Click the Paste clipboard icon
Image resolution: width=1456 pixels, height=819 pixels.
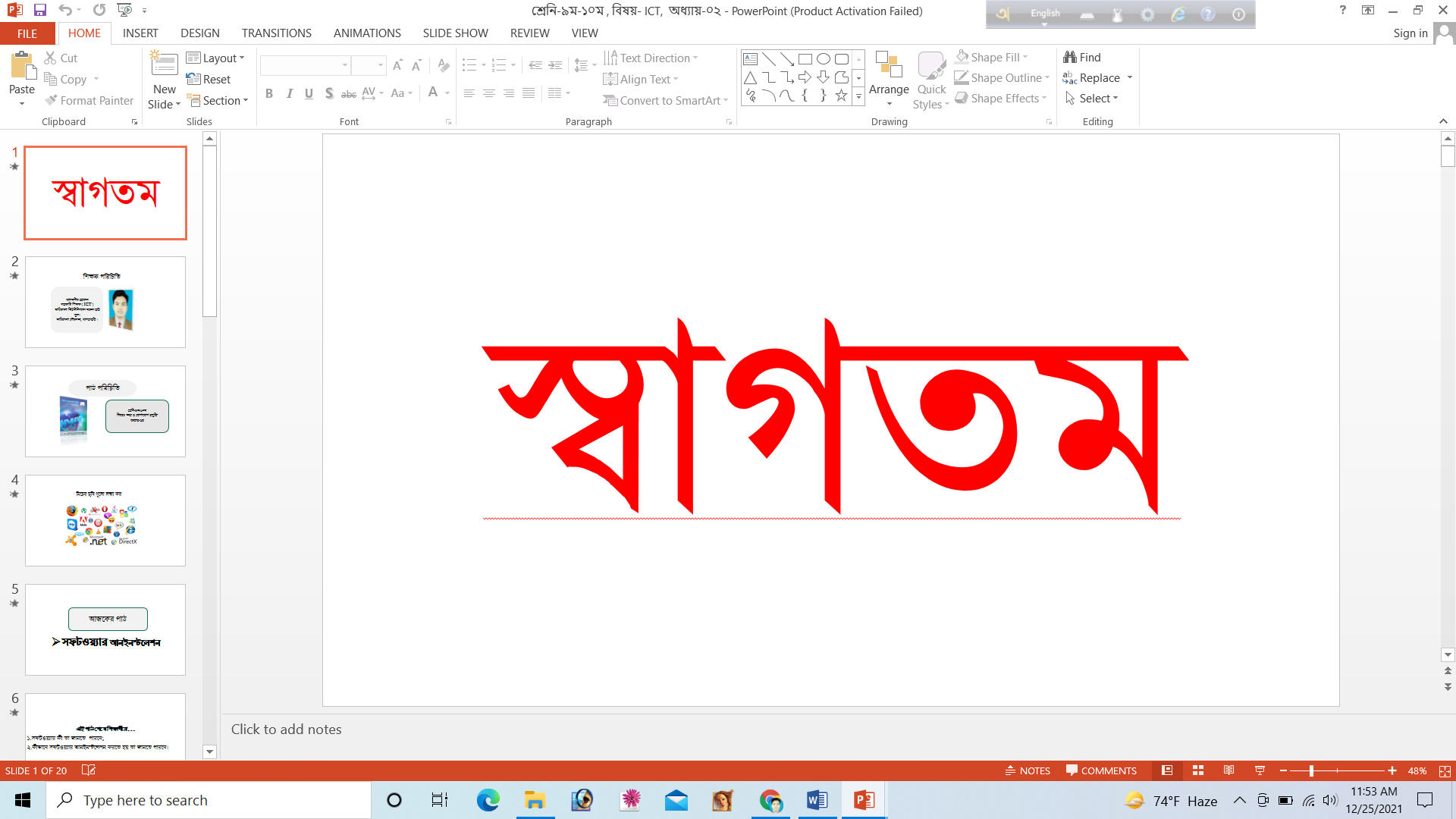coord(22,66)
